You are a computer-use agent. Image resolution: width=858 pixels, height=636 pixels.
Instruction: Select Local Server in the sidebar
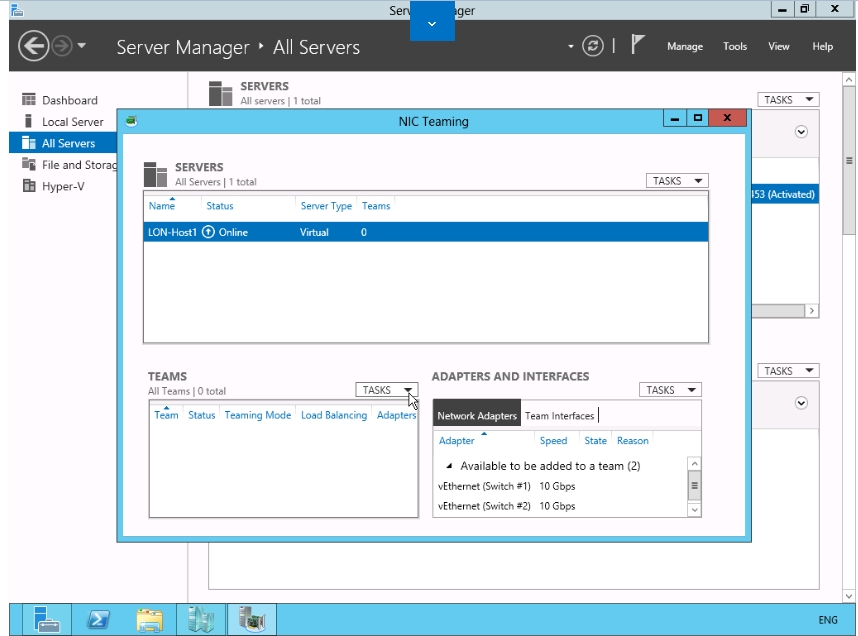click(72, 122)
